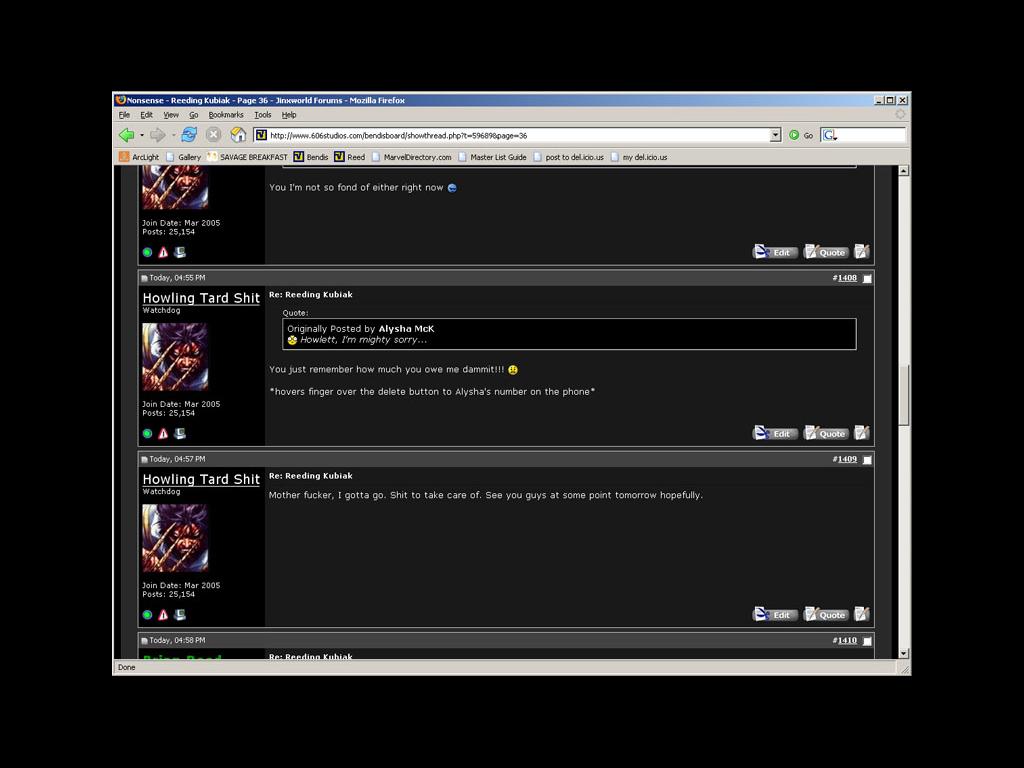Open the Back button history dropdown arrow
The height and width of the screenshot is (768, 1024).
(x=142, y=135)
